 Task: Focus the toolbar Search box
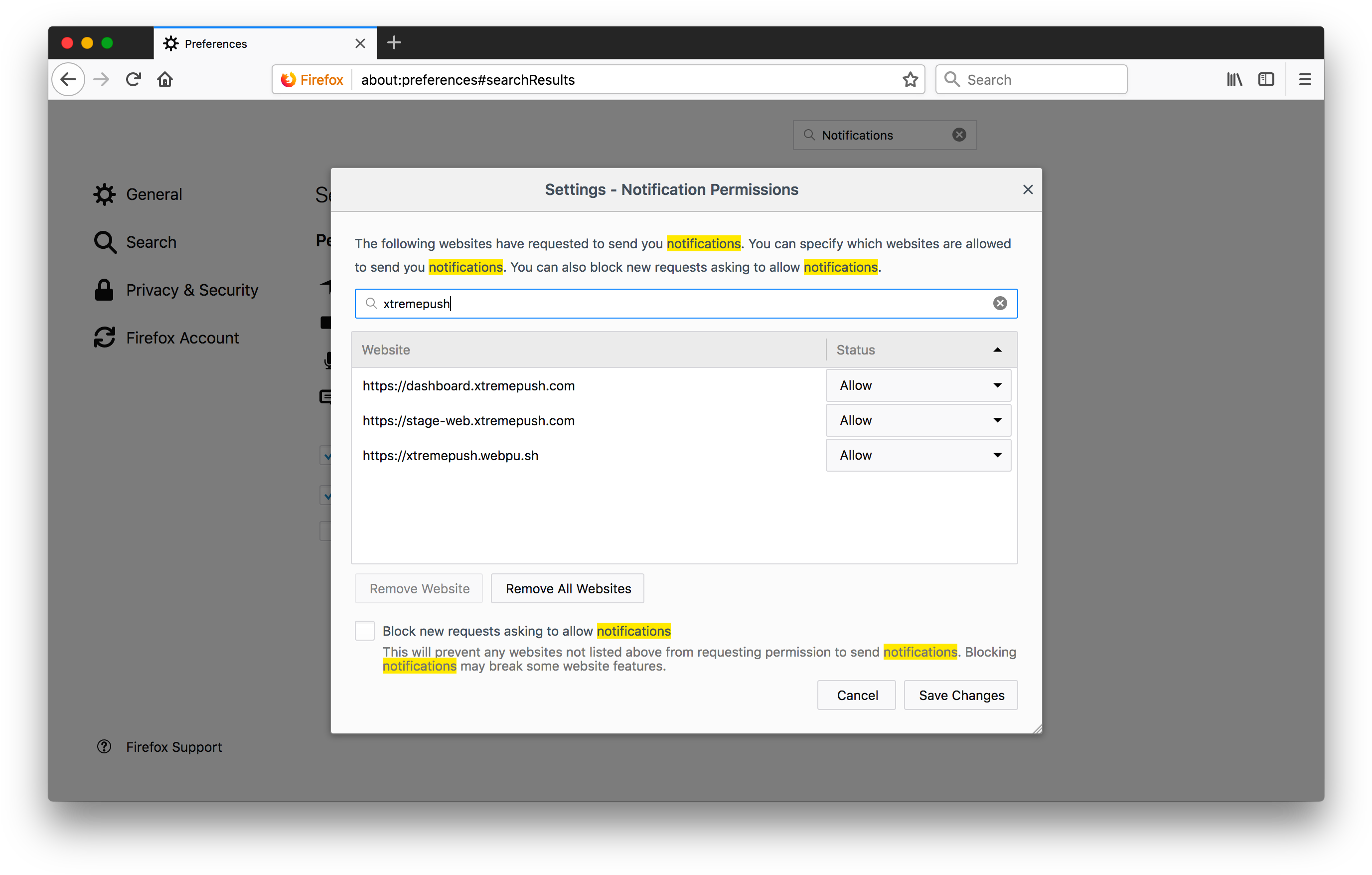pos(1031,79)
